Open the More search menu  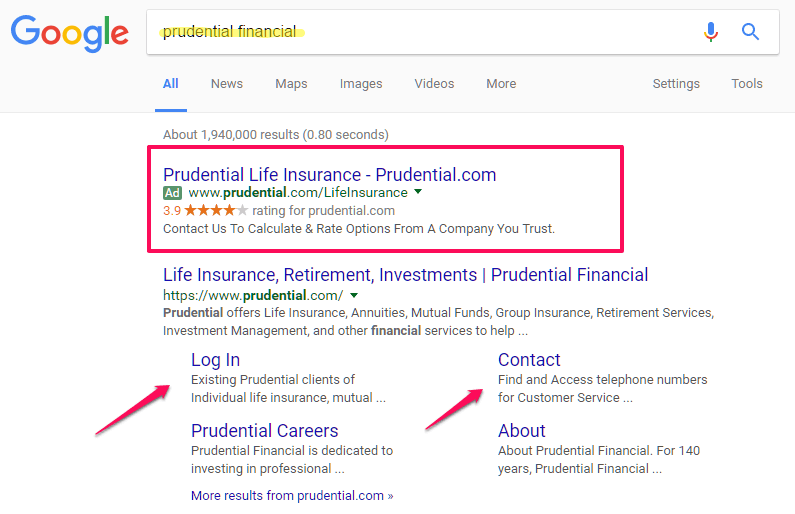(501, 84)
